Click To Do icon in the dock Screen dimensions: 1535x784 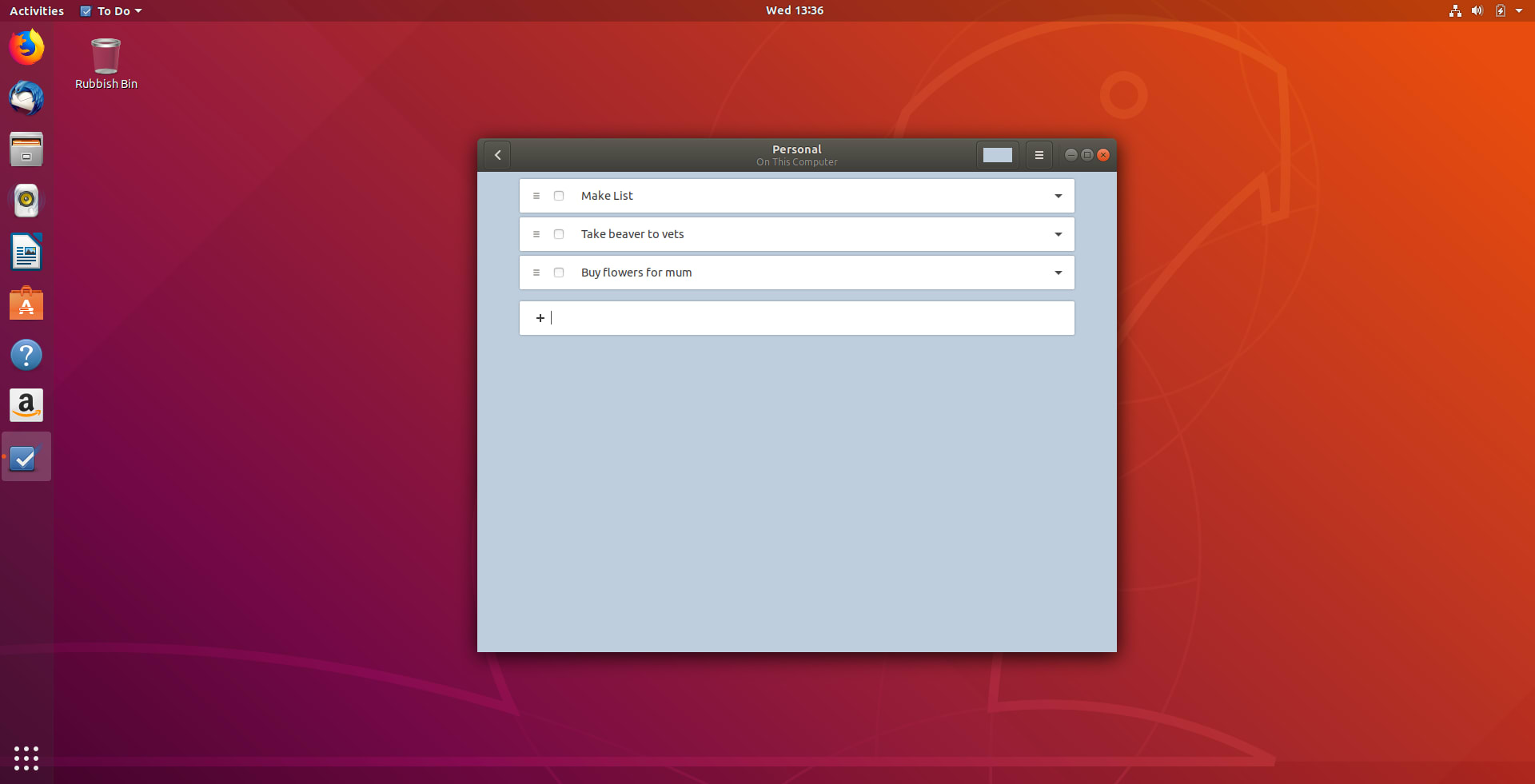click(x=26, y=457)
